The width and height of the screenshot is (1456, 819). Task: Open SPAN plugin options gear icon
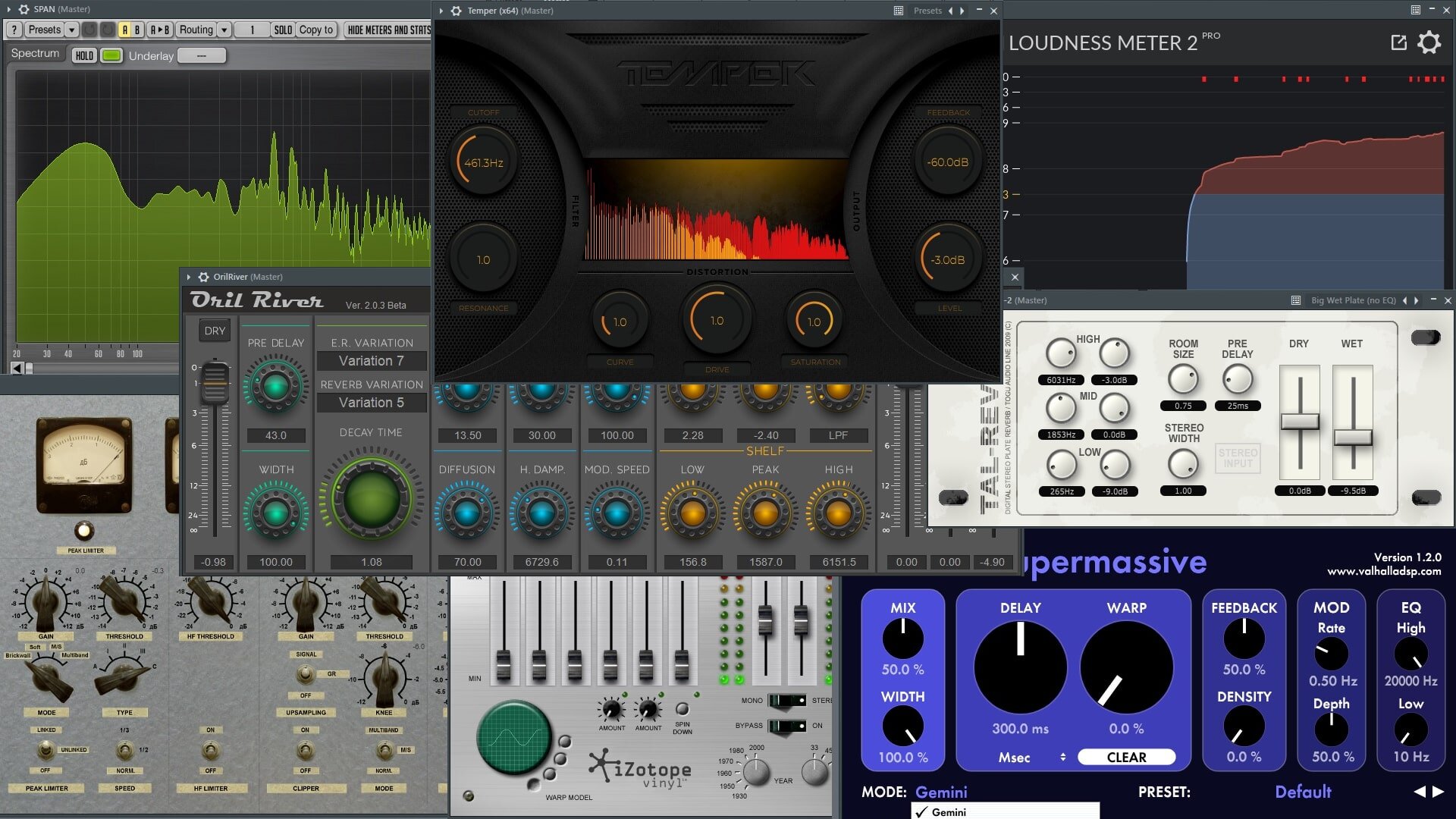pos(24,9)
